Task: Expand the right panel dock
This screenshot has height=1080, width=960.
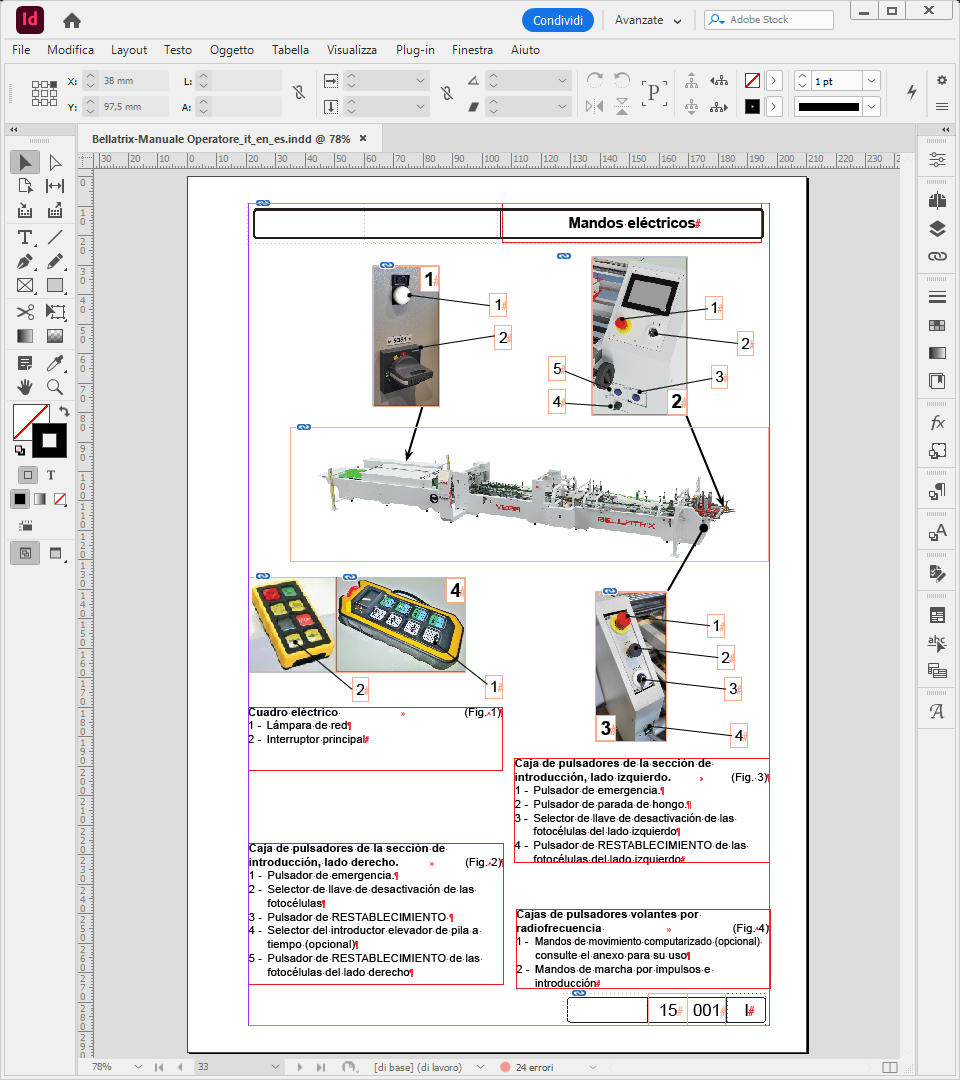Action: click(946, 129)
